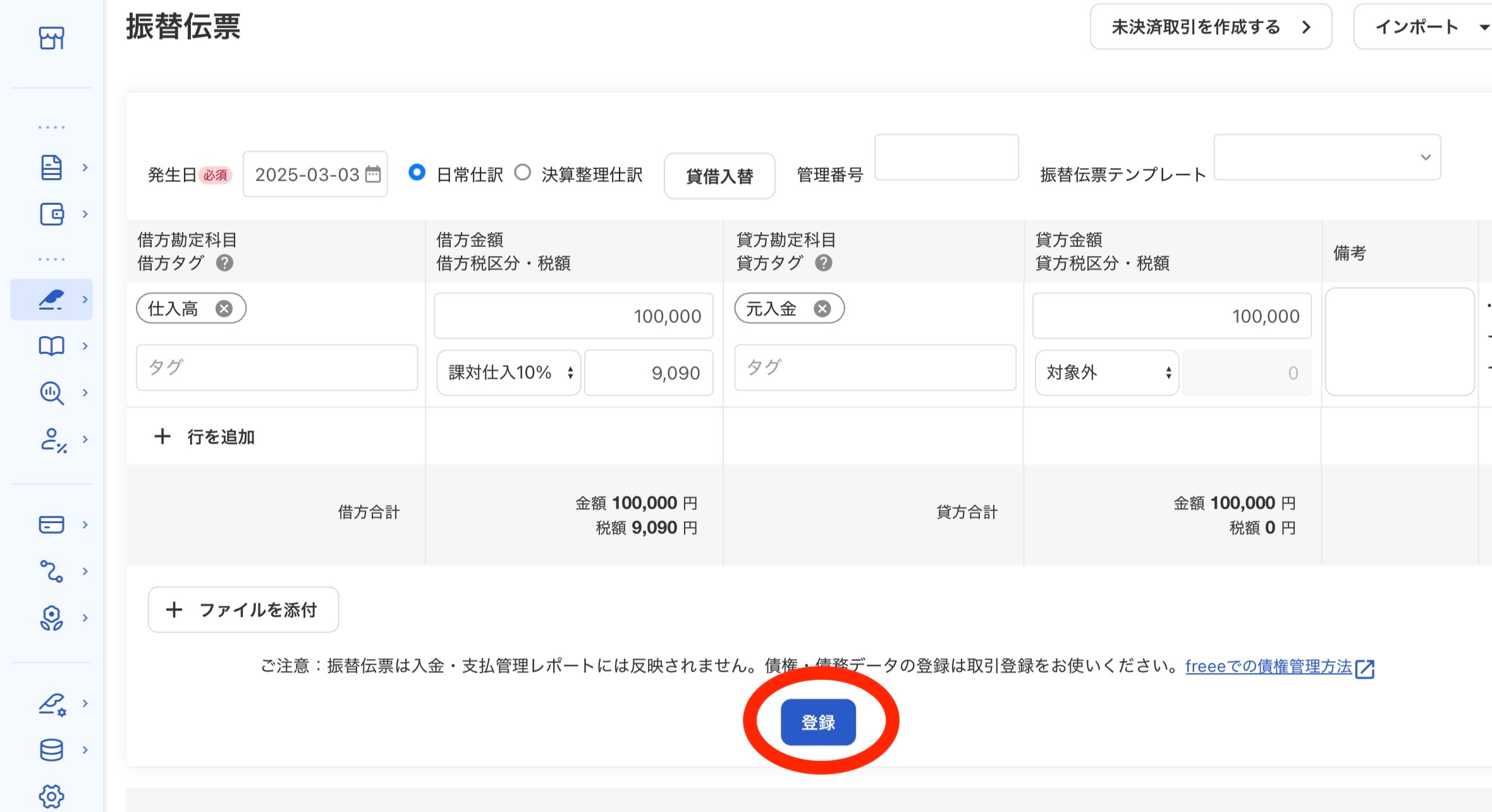Open the 対象外 credit tax dropdown
The width and height of the screenshot is (1492, 812).
[x=1107, y=373]
